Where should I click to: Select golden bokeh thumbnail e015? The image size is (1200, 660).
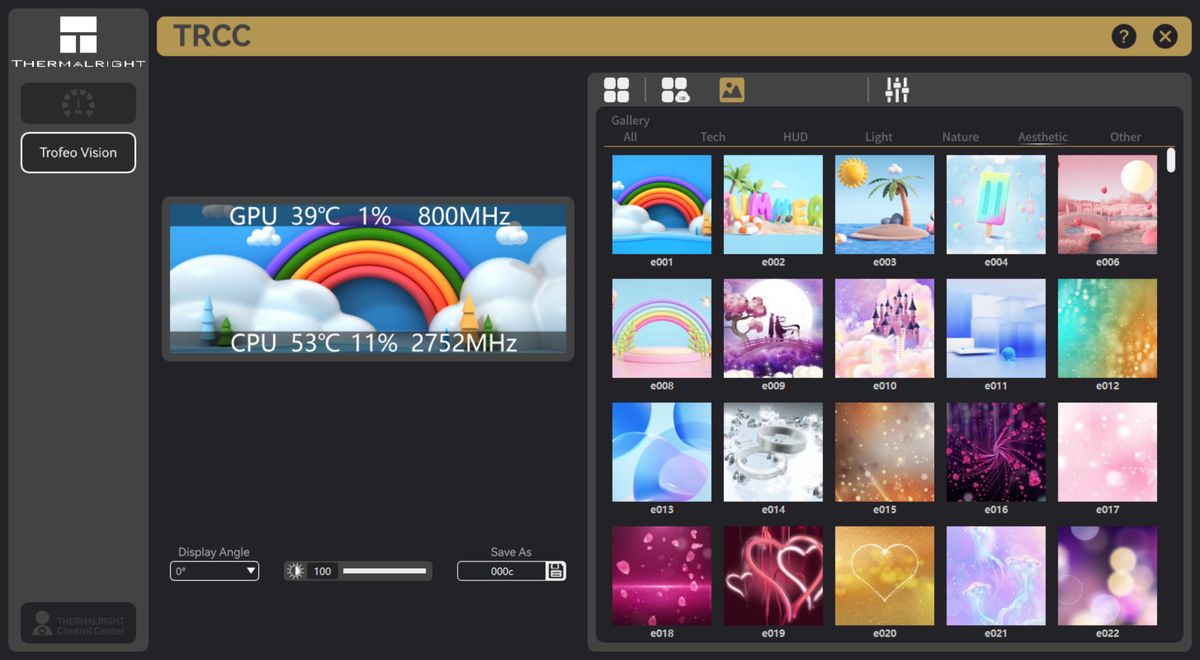point(885,452)
